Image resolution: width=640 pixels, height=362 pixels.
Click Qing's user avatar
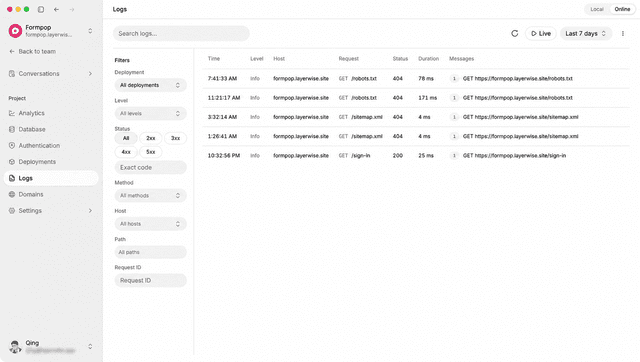click(15, 346)
